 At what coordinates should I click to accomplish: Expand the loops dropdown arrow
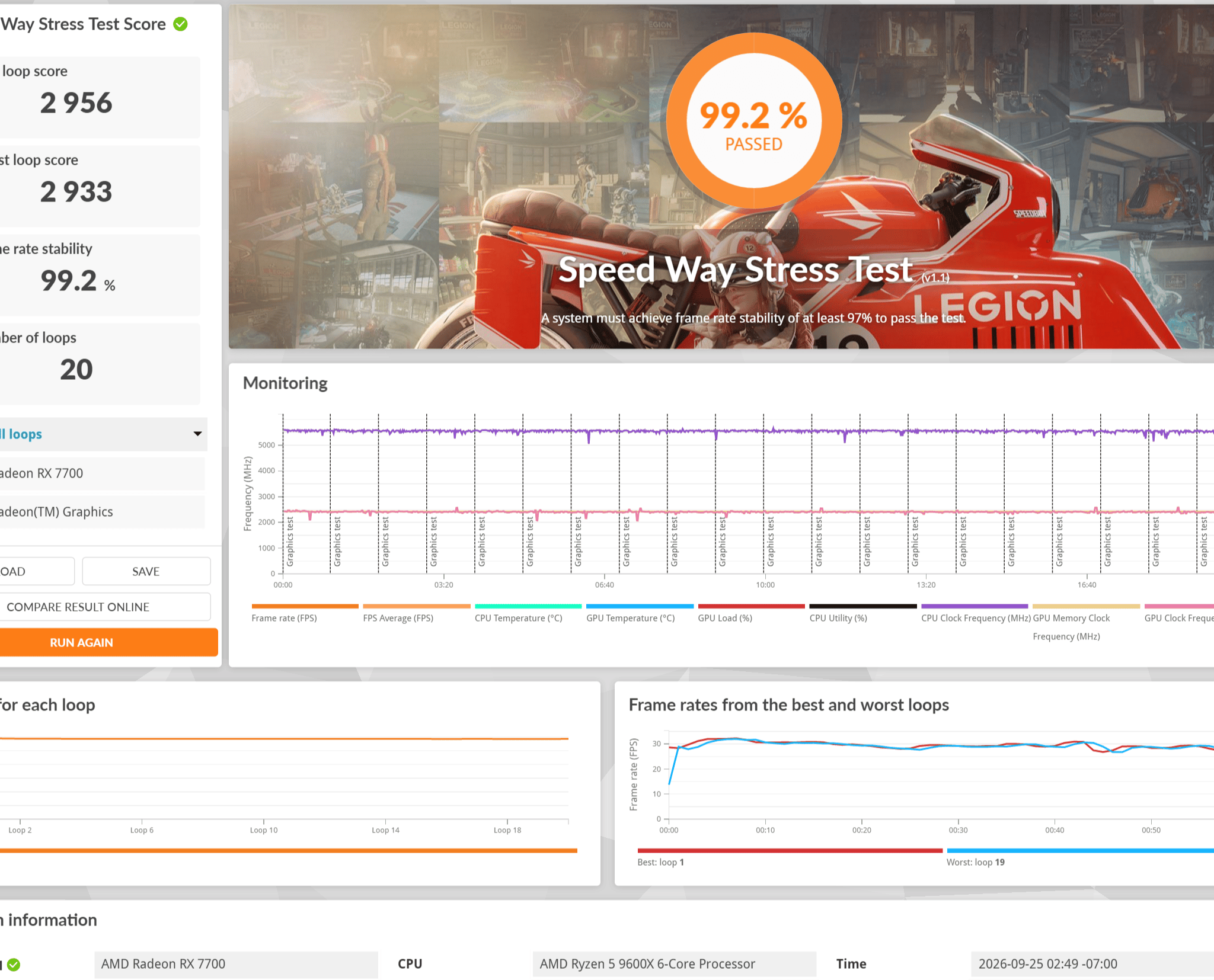click(x=197, y=434)
